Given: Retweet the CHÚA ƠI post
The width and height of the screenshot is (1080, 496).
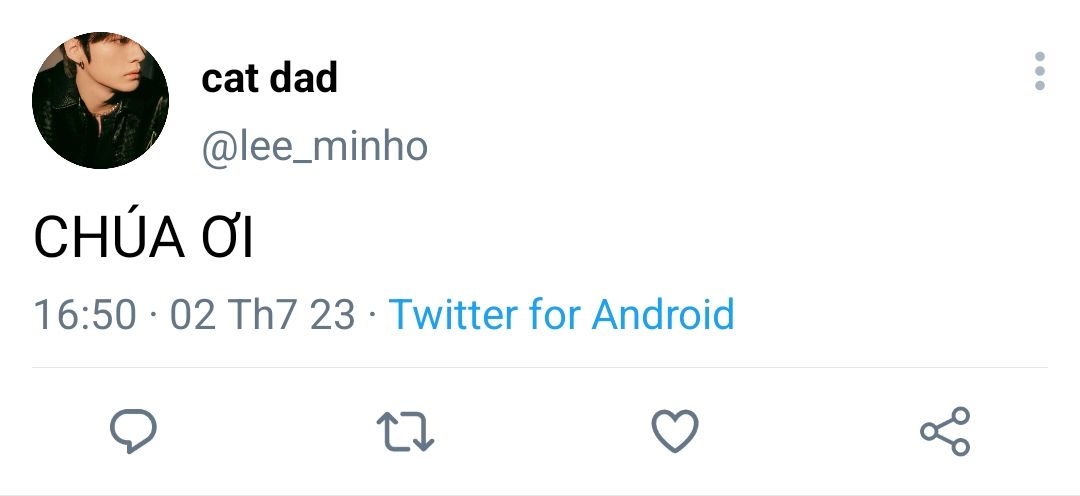Looking at the screenshot, I should click(405, 431).
